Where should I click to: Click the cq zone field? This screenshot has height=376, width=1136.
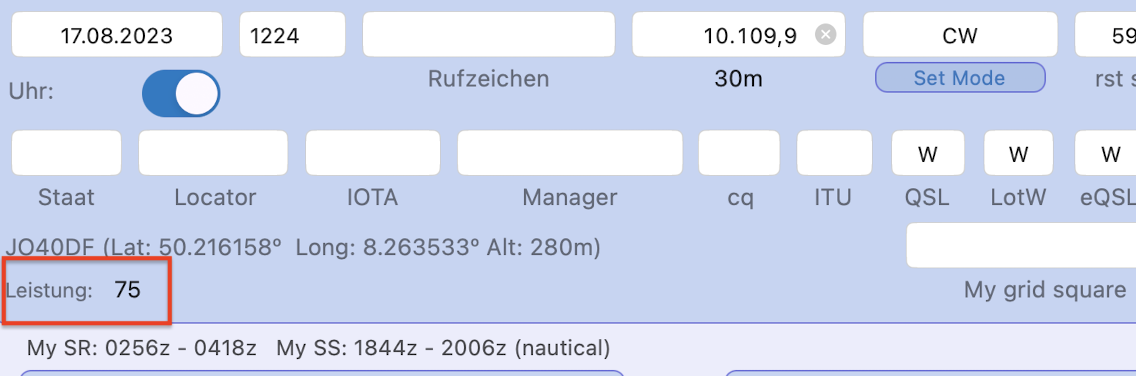tap(739, 153)
